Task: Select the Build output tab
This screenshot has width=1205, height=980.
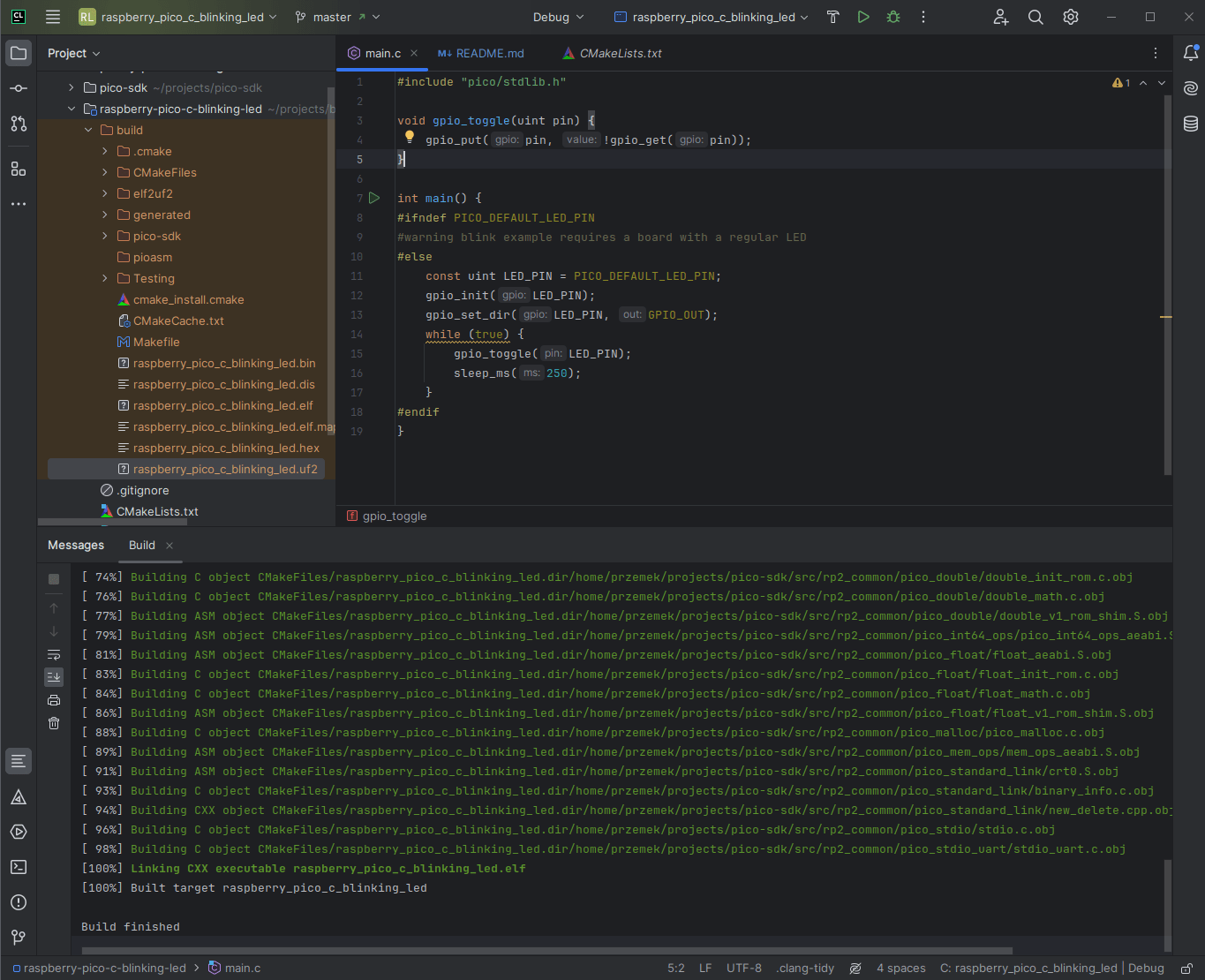Action: (x=141, y=545)
